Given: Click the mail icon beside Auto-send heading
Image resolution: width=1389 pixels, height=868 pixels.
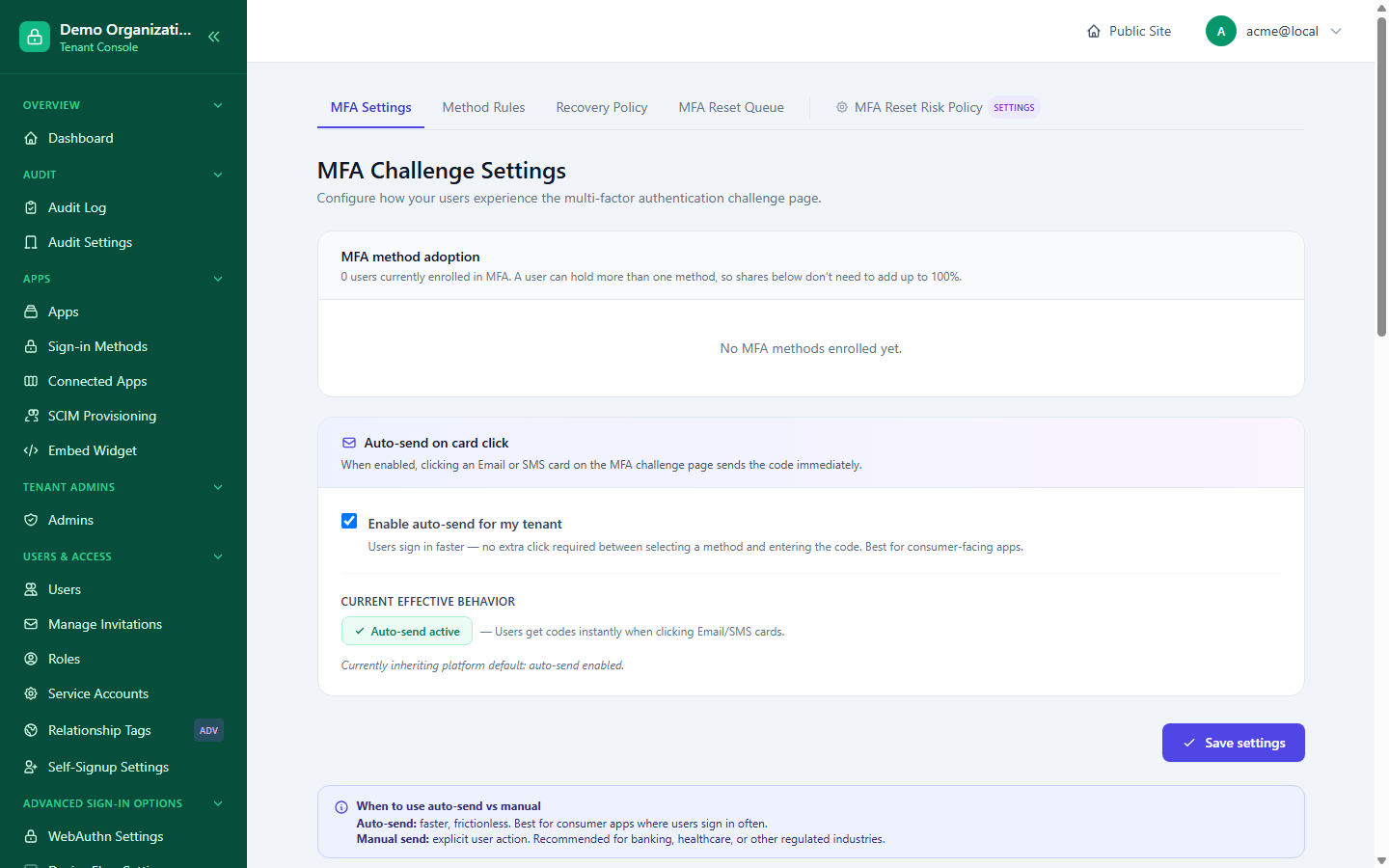Looking at the screenshot, I should [x=349, y=443].
